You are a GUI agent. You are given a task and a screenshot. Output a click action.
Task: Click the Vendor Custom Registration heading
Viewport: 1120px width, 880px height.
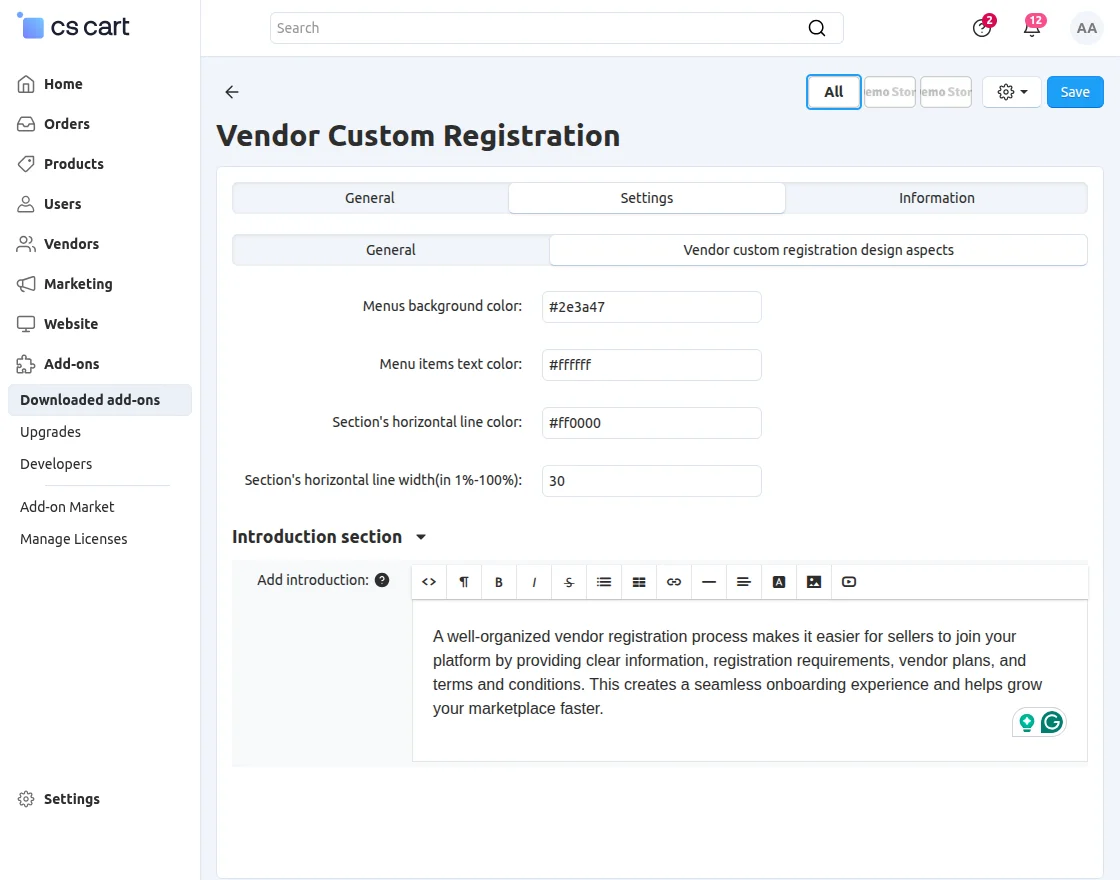[x=418, y=136]
